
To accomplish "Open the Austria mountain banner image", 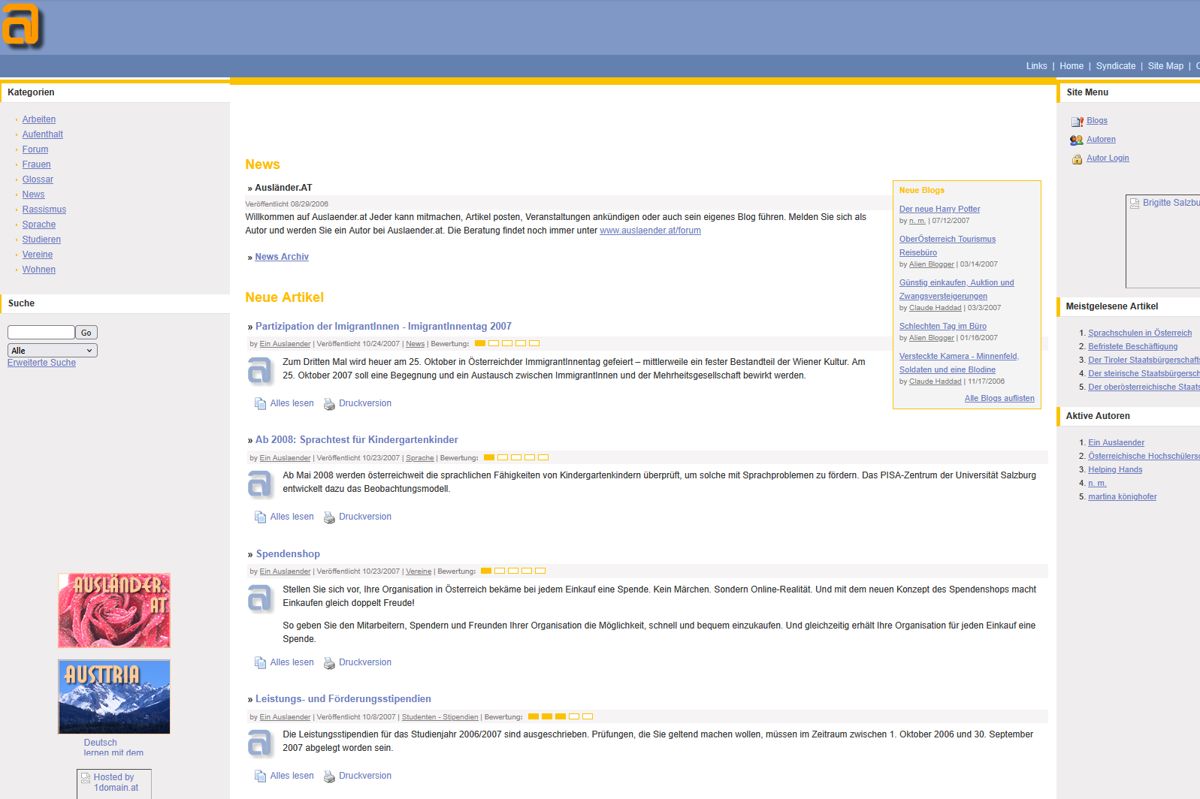I will (114, 696).
